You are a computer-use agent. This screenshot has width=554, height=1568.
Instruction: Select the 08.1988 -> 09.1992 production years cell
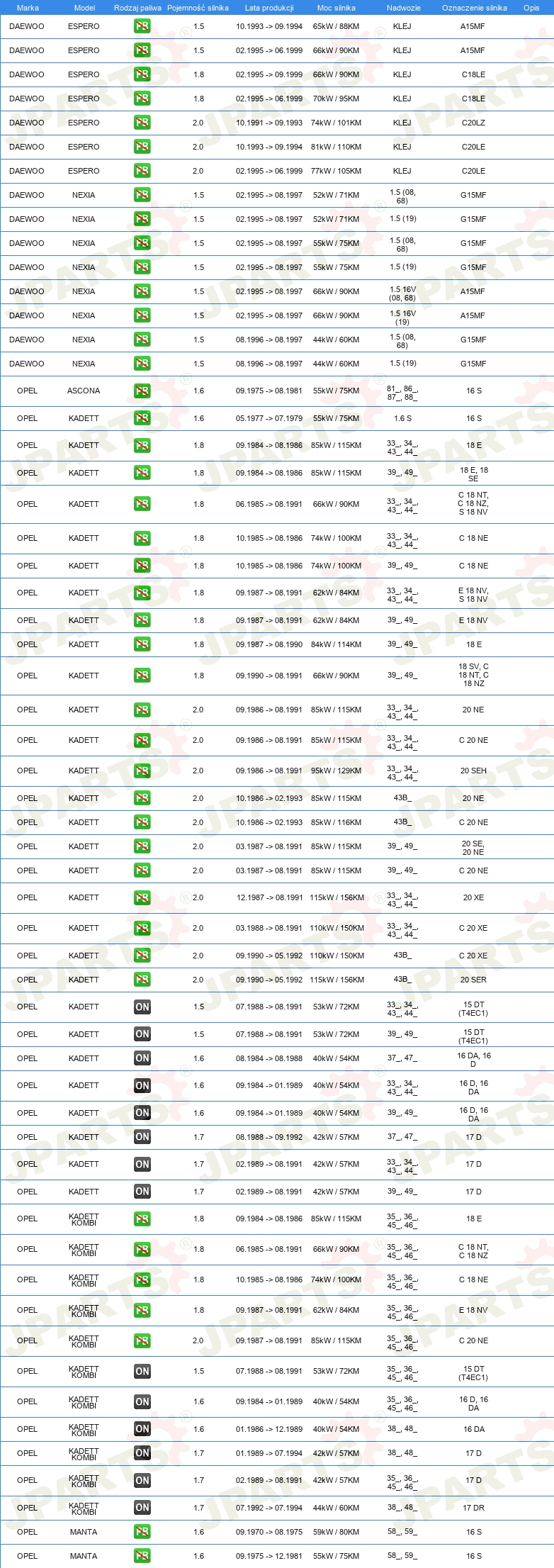point(269,1137)
